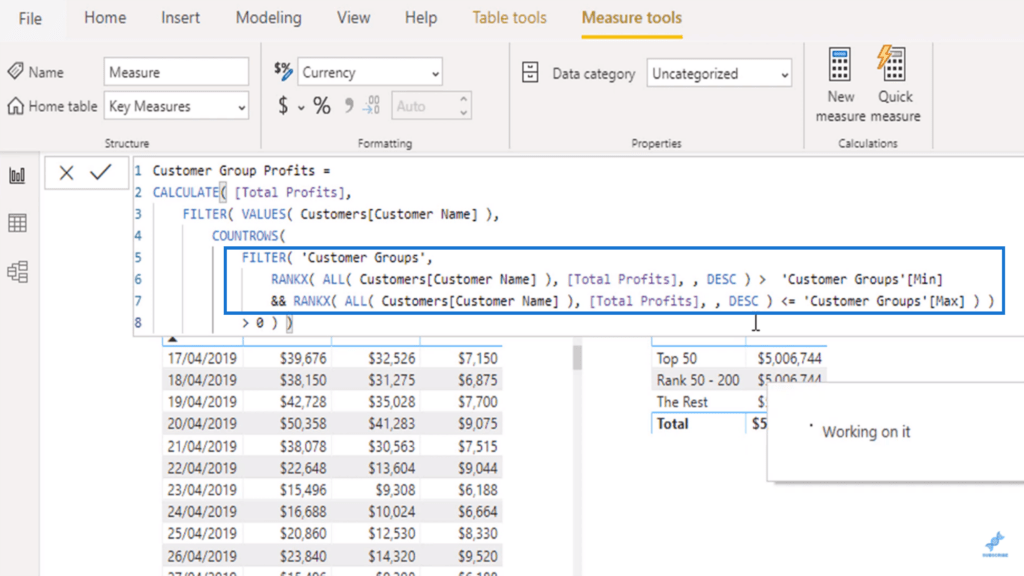Cancel the formula edit with X

tap(66, 172)
